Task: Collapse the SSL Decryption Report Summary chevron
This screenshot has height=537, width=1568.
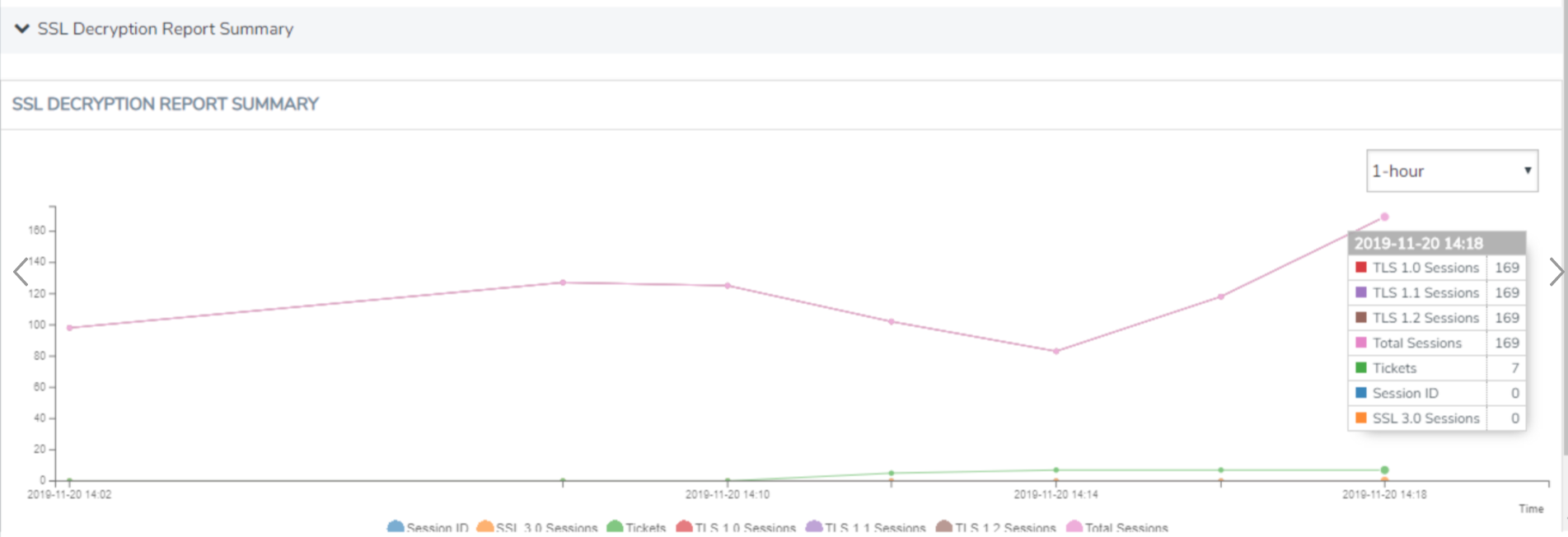Action: click(x=22, y=29)
